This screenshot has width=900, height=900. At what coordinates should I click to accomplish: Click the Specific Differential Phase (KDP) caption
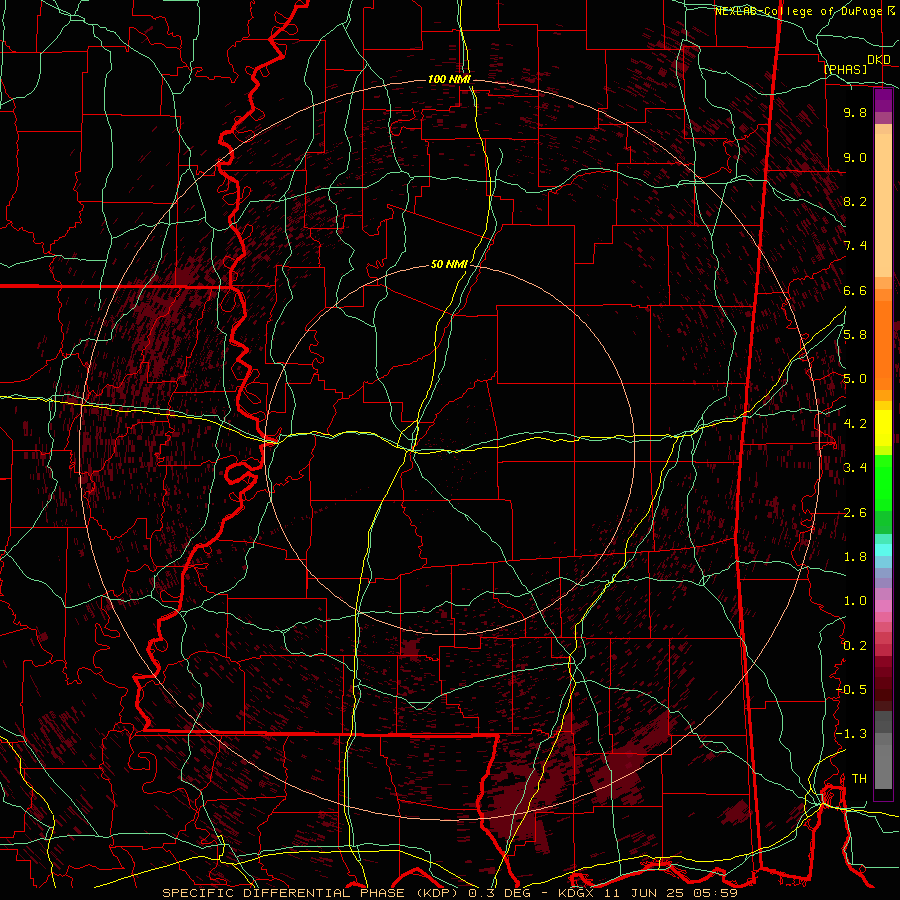(x=313, y=893)
